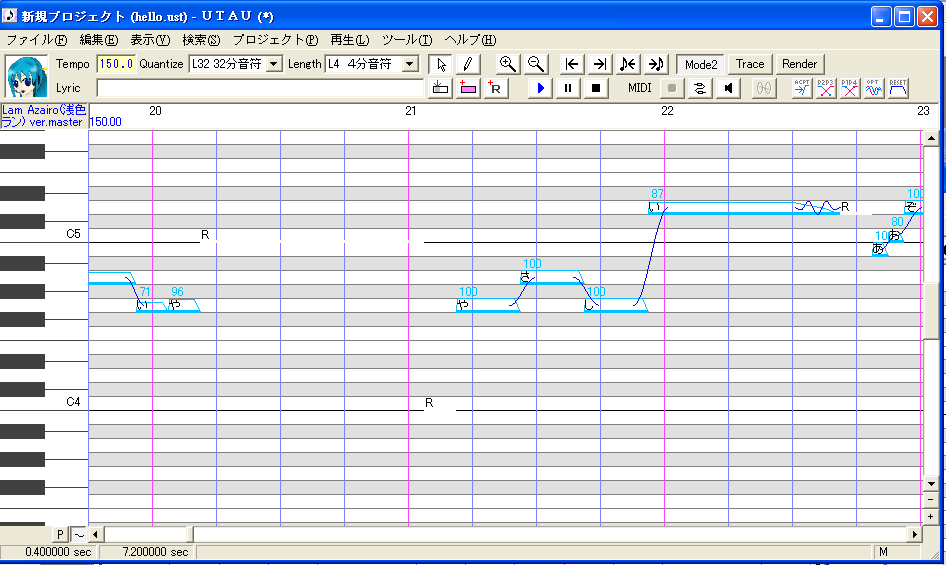
Task: Click the ACPT pitch tool icon
Action: [802, 88]
